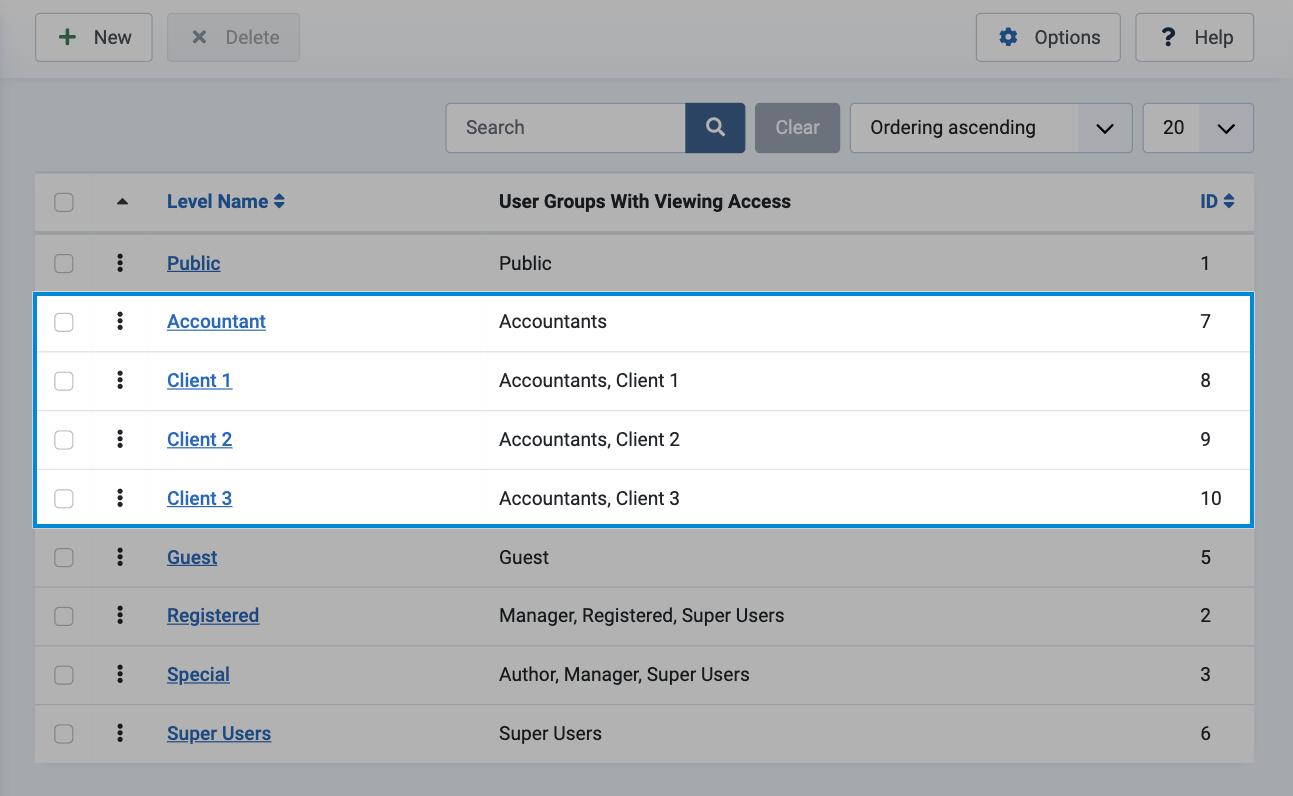Image resolution: width=1293 pixels, height=796 pixels.
Task: Click into the Search text field
Action: click(x=565, y=128)
